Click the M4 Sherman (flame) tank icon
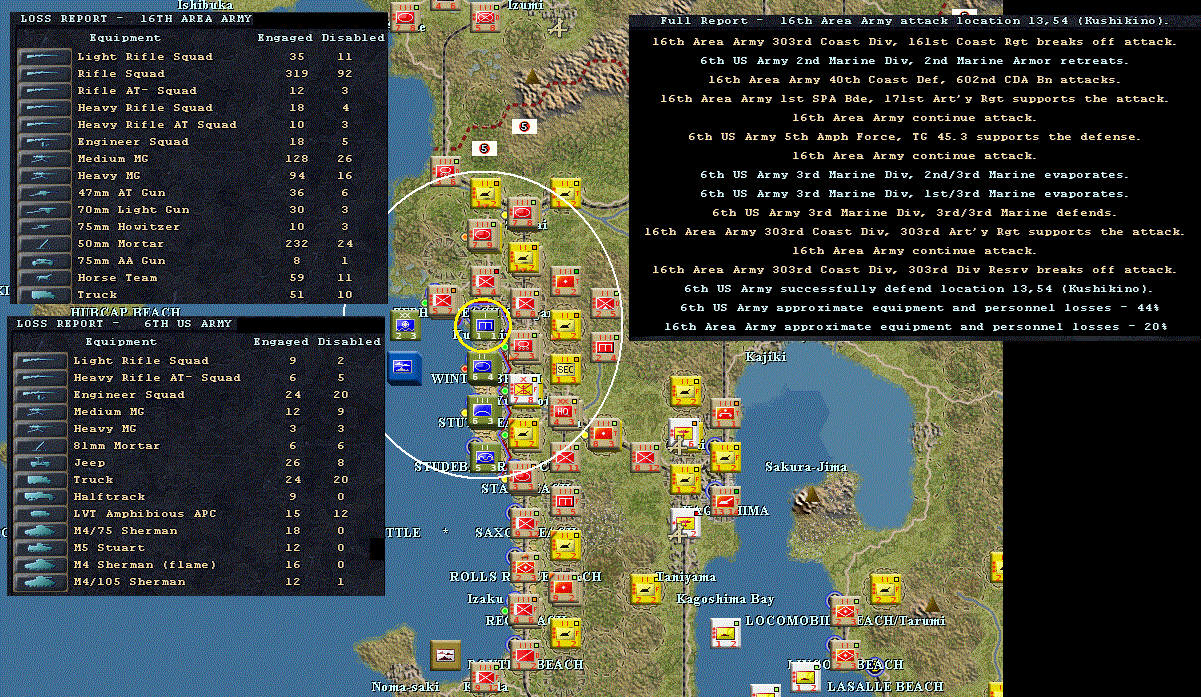Screen dimensions: 1201x697 pyautogui.click(x=41, y=565)
